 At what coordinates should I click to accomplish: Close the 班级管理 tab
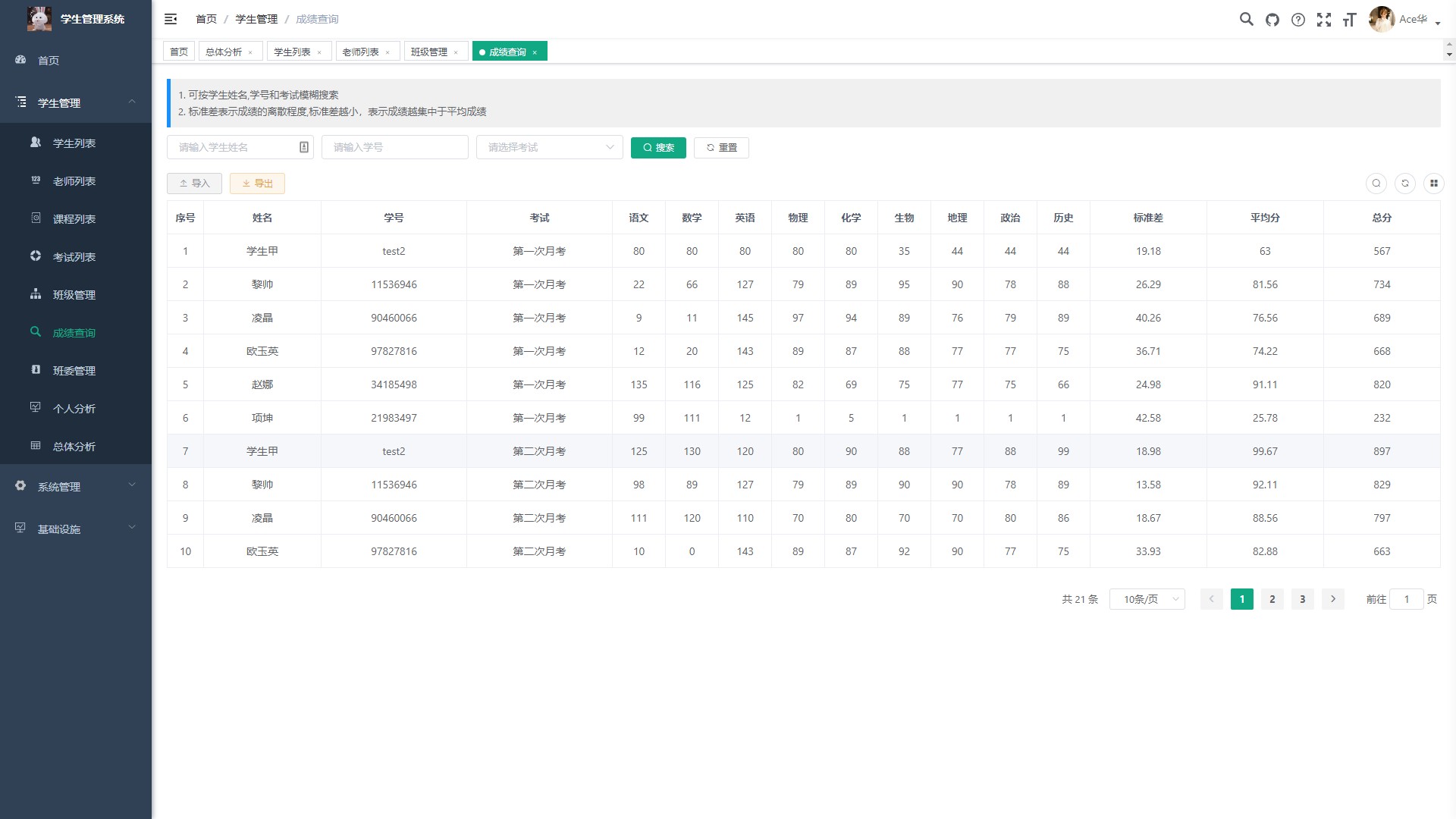[456, 52]
